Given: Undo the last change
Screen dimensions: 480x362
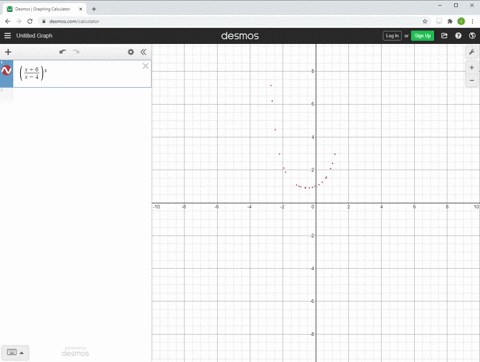Looking at the screenshot, I should coord(63,52).
